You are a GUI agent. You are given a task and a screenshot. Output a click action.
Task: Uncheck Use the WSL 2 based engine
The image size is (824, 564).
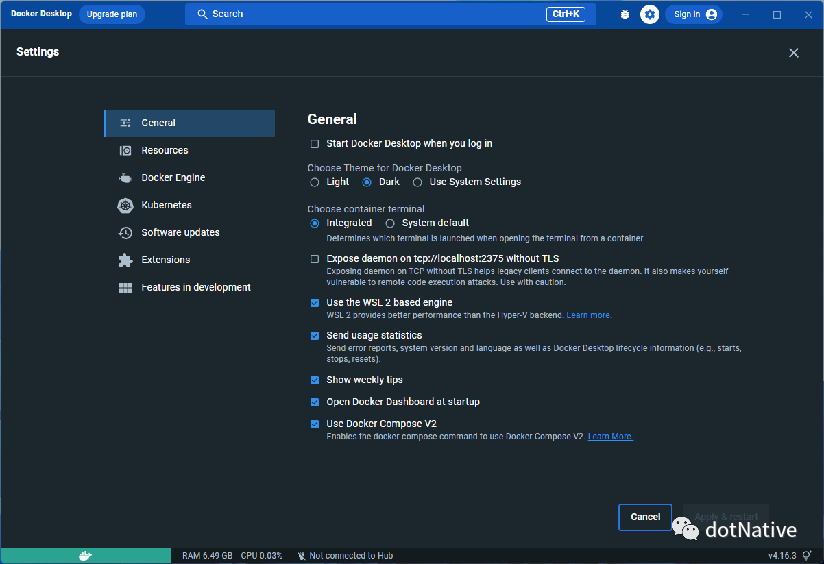(x=315, y=303)
